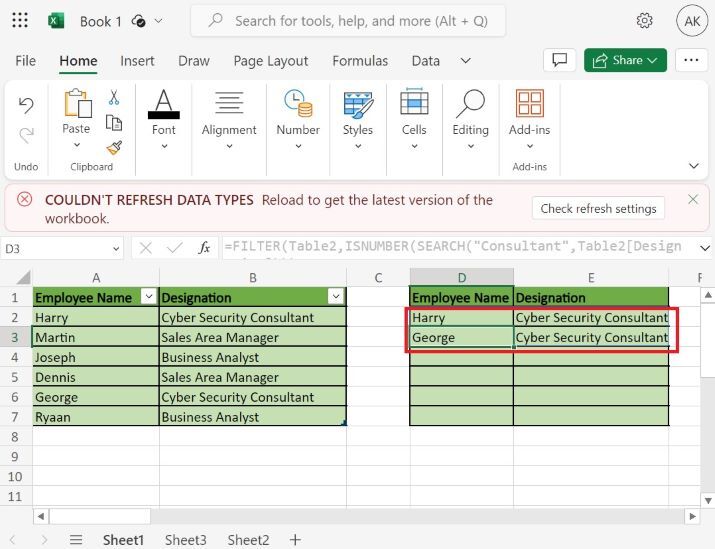Screen dimensions: 715x549
Task: Select the Format Painter brush icon
Action: (x=114, y=147)
